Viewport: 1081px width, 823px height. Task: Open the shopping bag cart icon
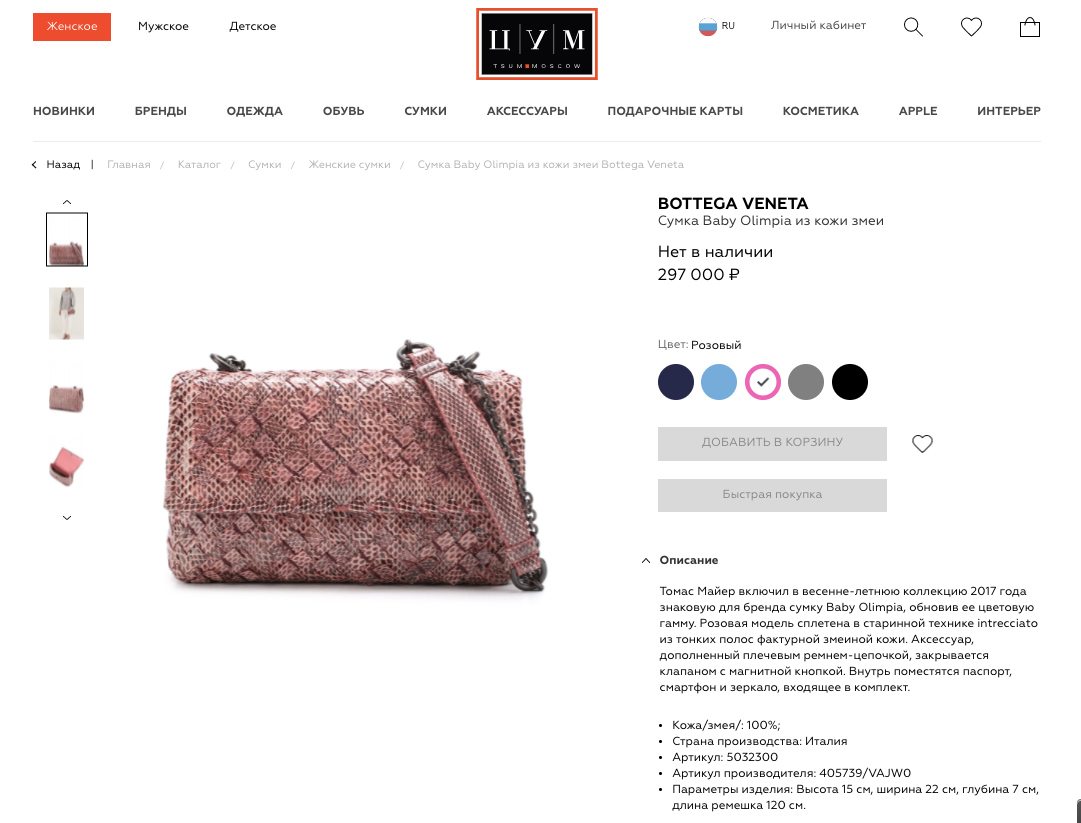1029,27
